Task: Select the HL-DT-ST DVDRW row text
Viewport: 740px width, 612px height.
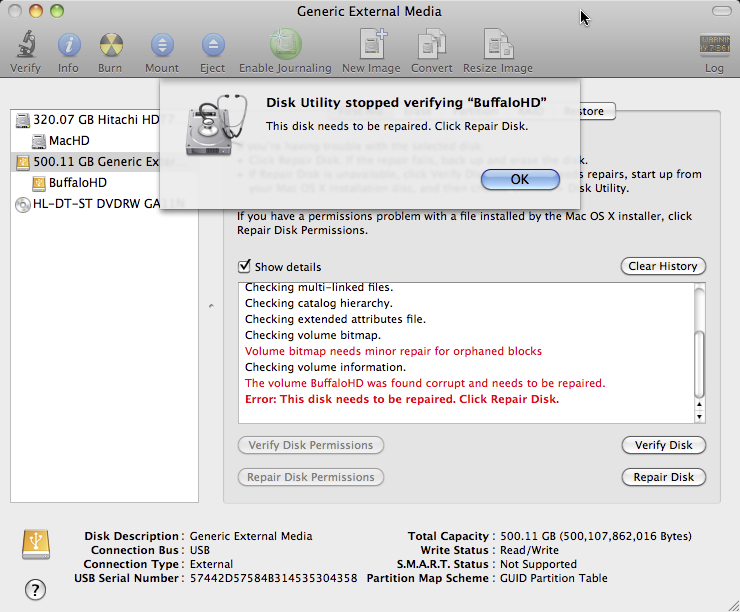Action: (x=97, y=204)
